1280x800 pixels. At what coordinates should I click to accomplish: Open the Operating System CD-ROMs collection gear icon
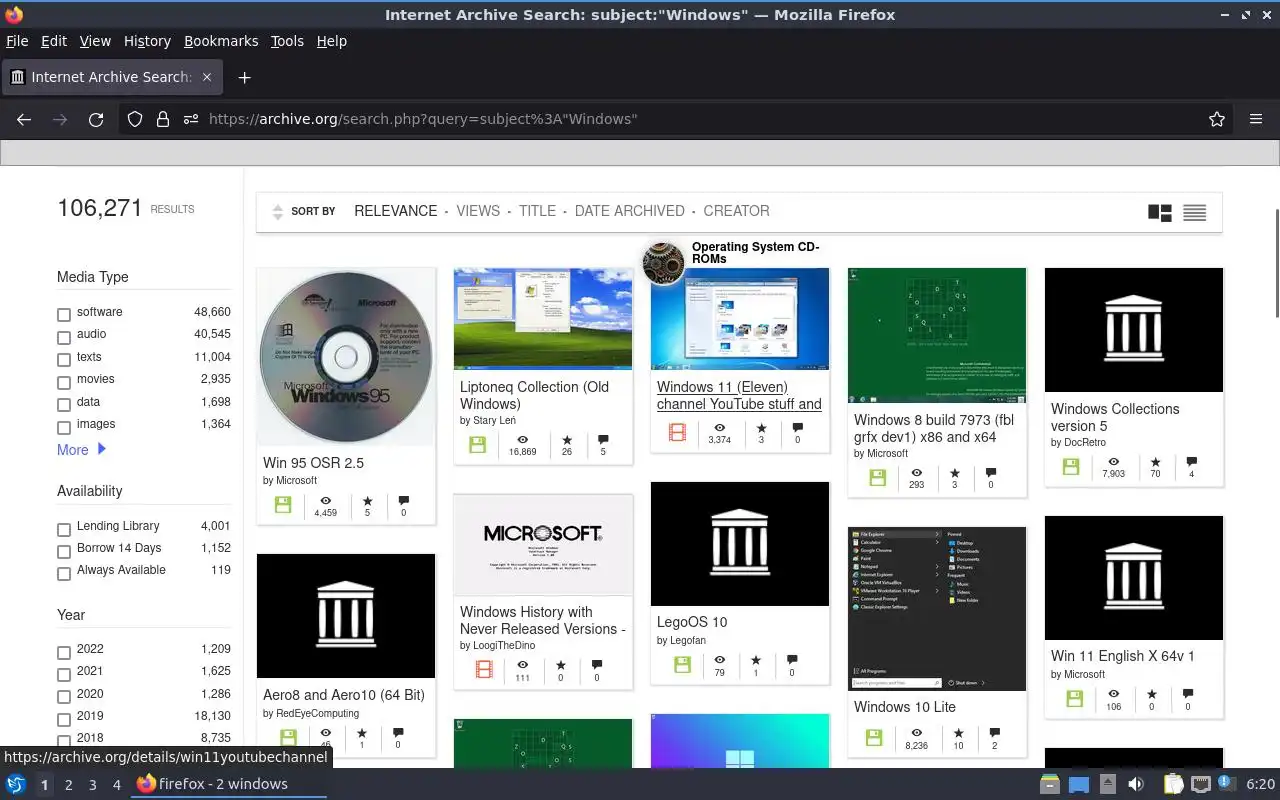pyautogui.click(x=663, y=263)
